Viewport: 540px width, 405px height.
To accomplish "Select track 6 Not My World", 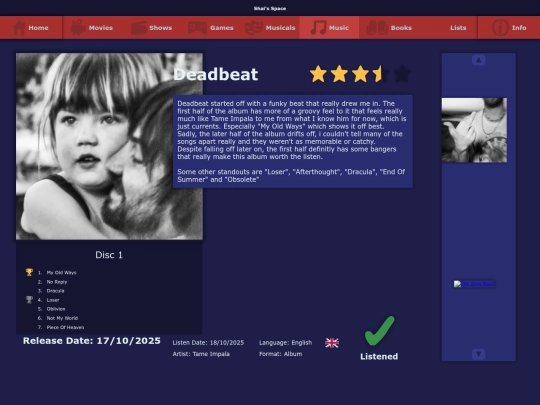I will point(62,318).
